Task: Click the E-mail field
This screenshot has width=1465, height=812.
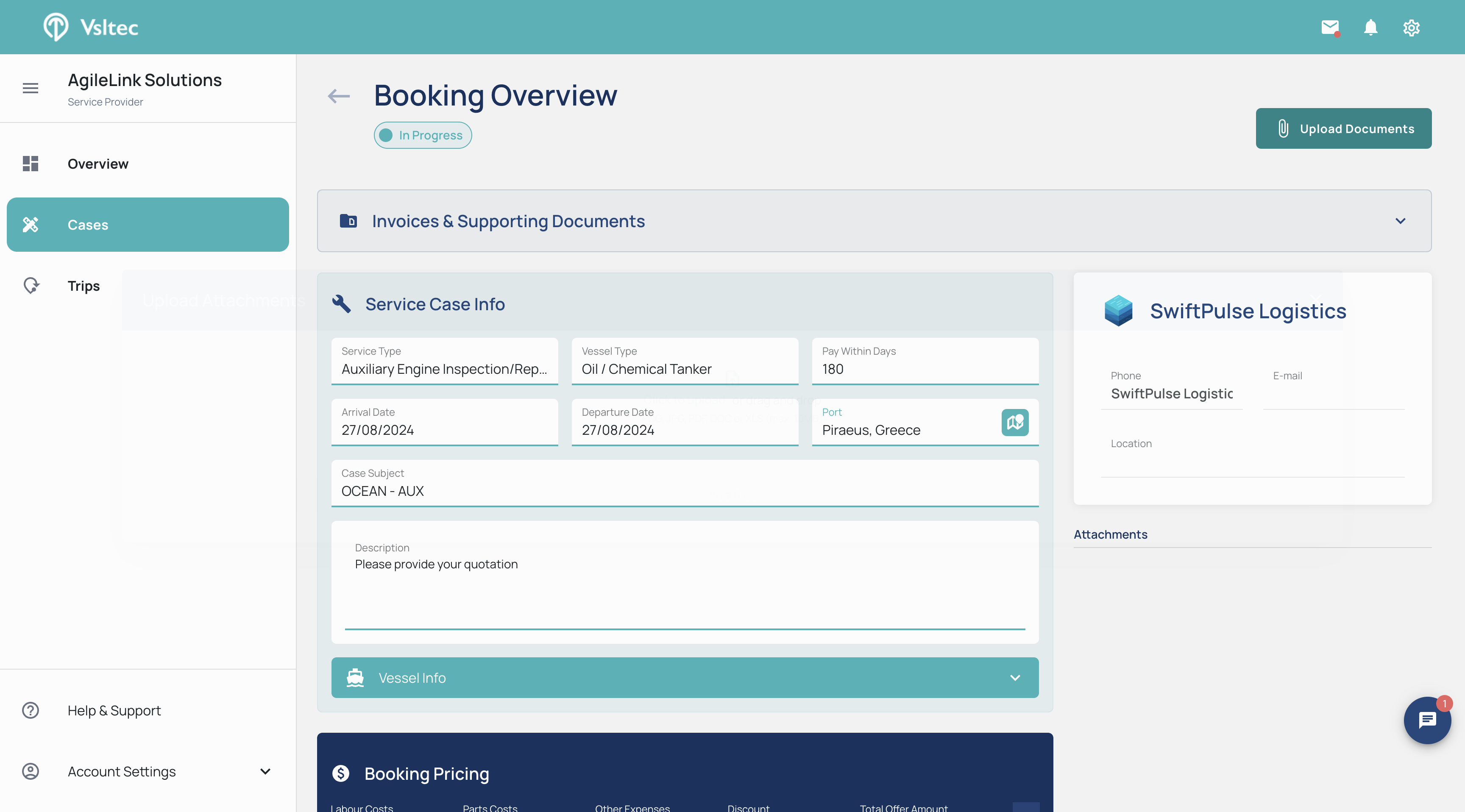Action: click(1334, 387)
